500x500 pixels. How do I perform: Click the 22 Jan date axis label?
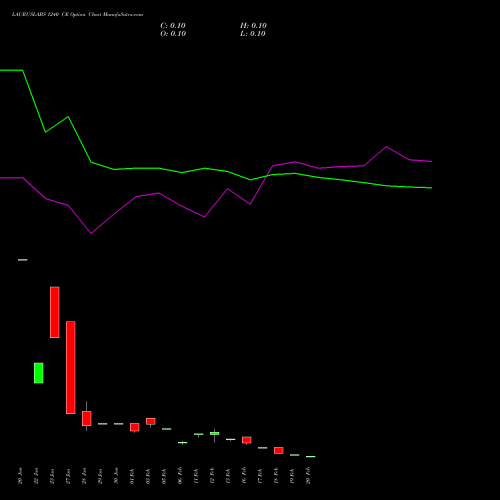[36, 476]
